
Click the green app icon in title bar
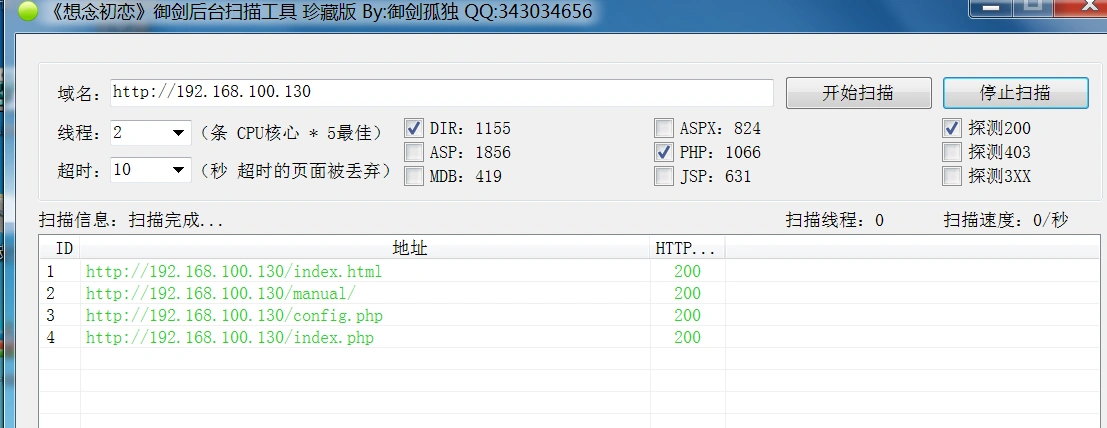click(x=28, y=12)
